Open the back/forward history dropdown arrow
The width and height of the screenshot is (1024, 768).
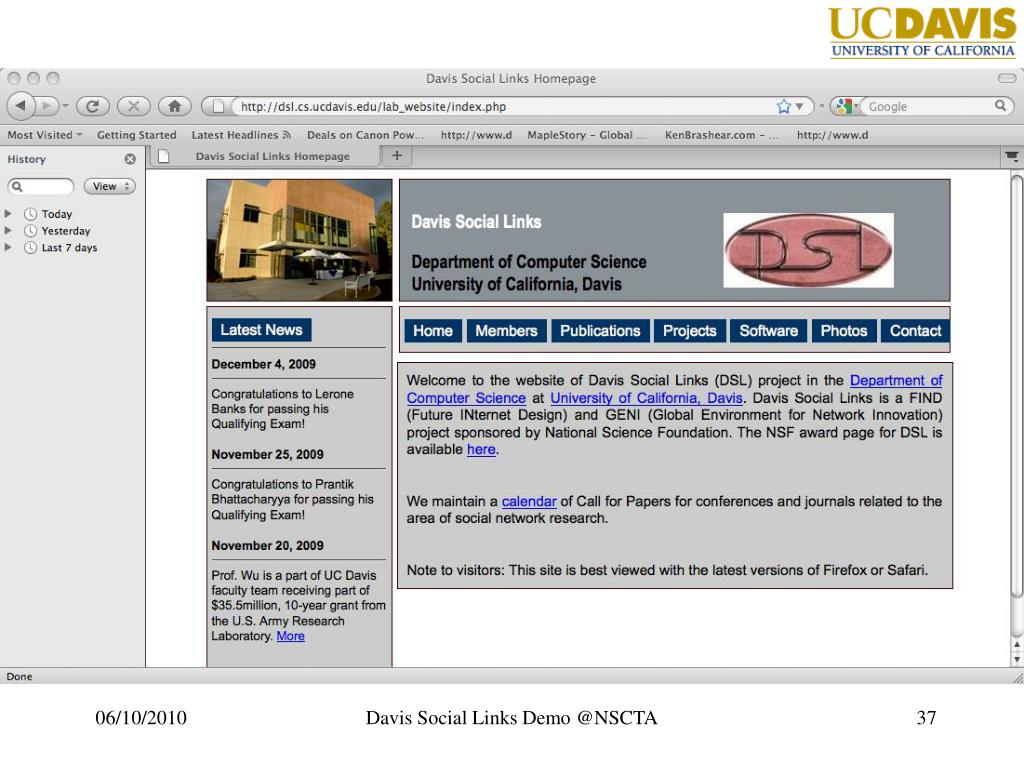(x=65, y=106)
